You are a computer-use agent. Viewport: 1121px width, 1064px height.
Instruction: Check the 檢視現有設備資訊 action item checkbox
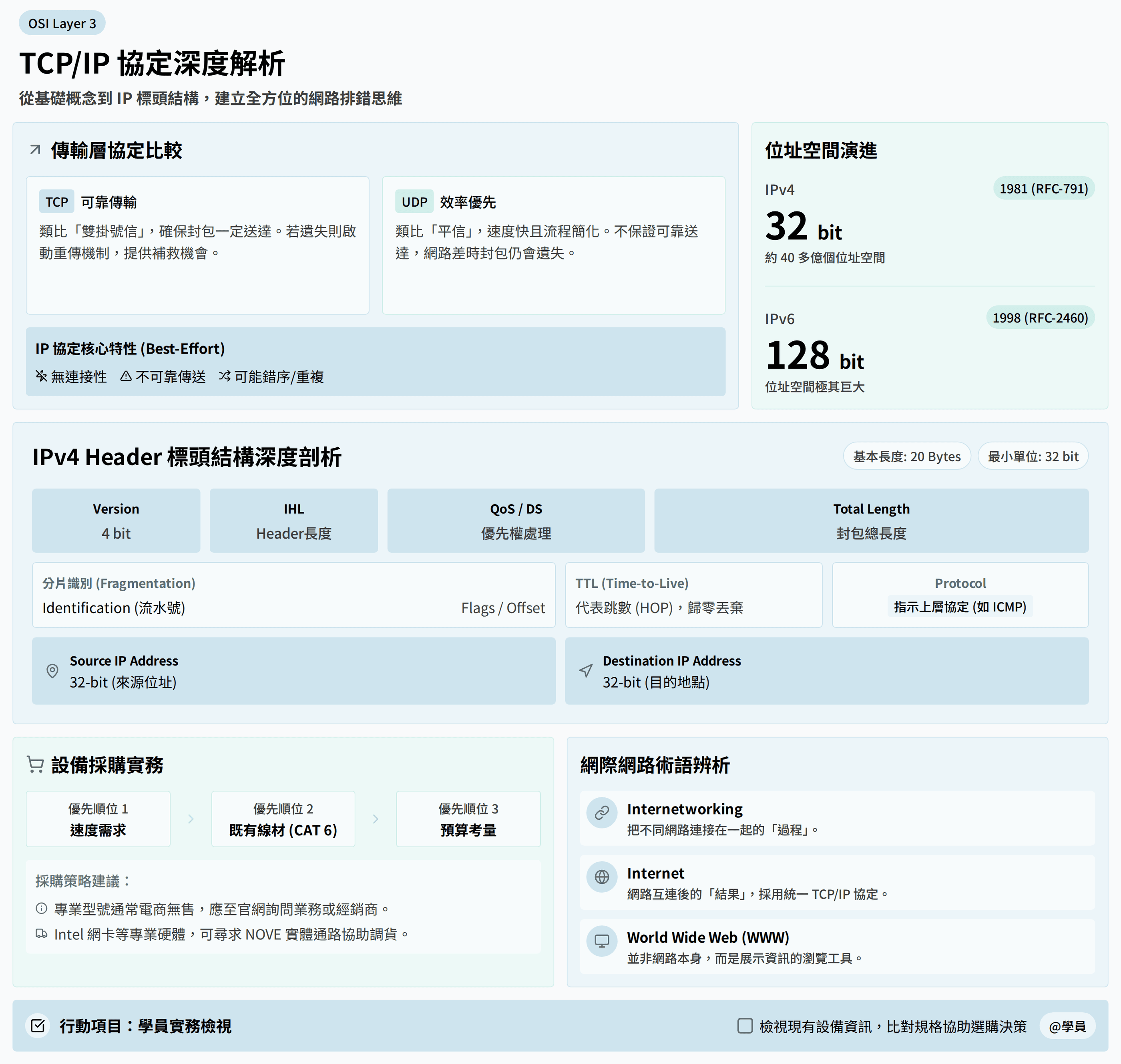(x=745, y=1026)
